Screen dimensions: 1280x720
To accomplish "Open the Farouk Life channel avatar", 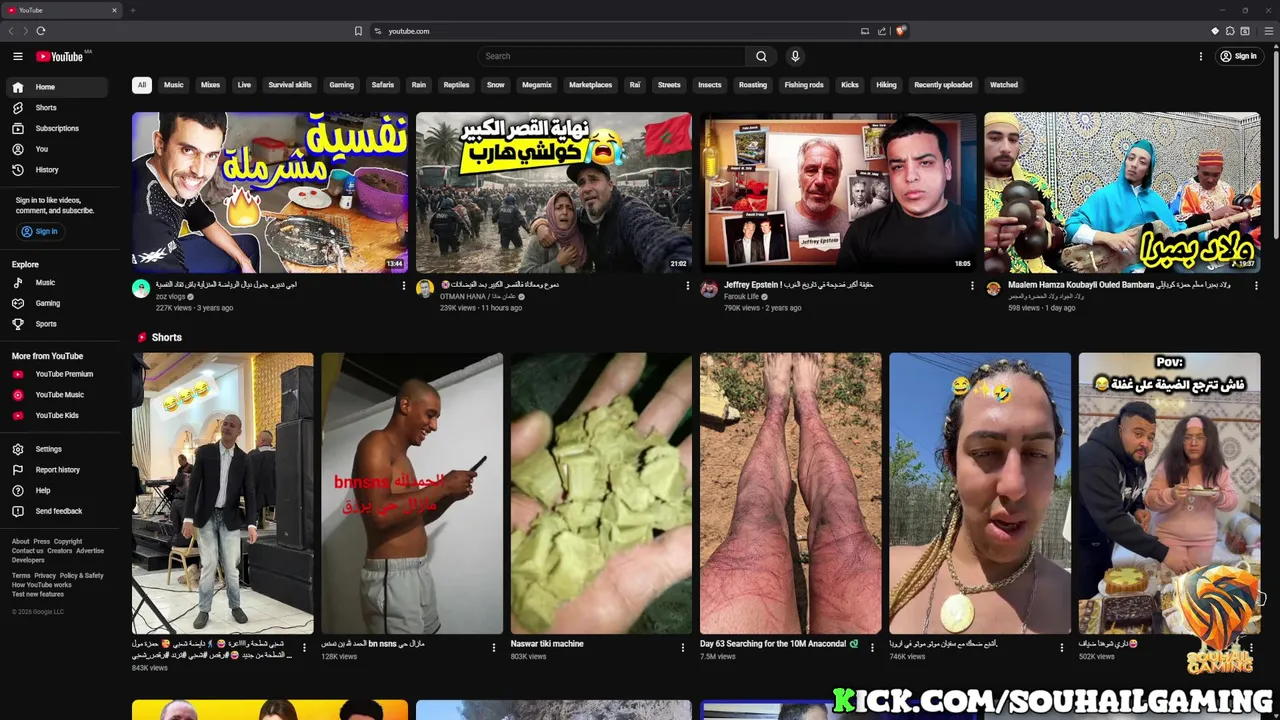I will click(x=709, y=289).
